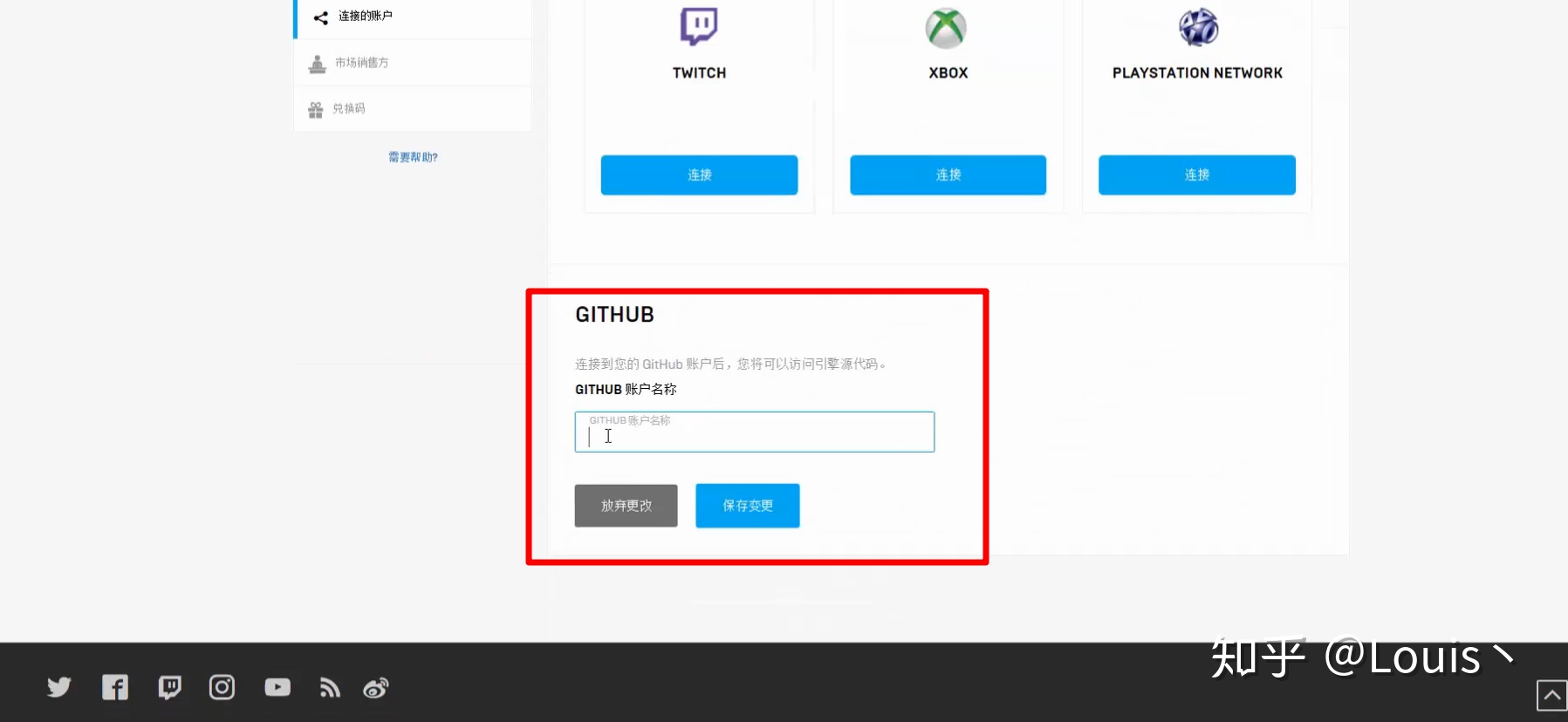Click 放弃更改 to discard changes
The width and height of the screenshot is (1568, 722).
pos(626,506)
